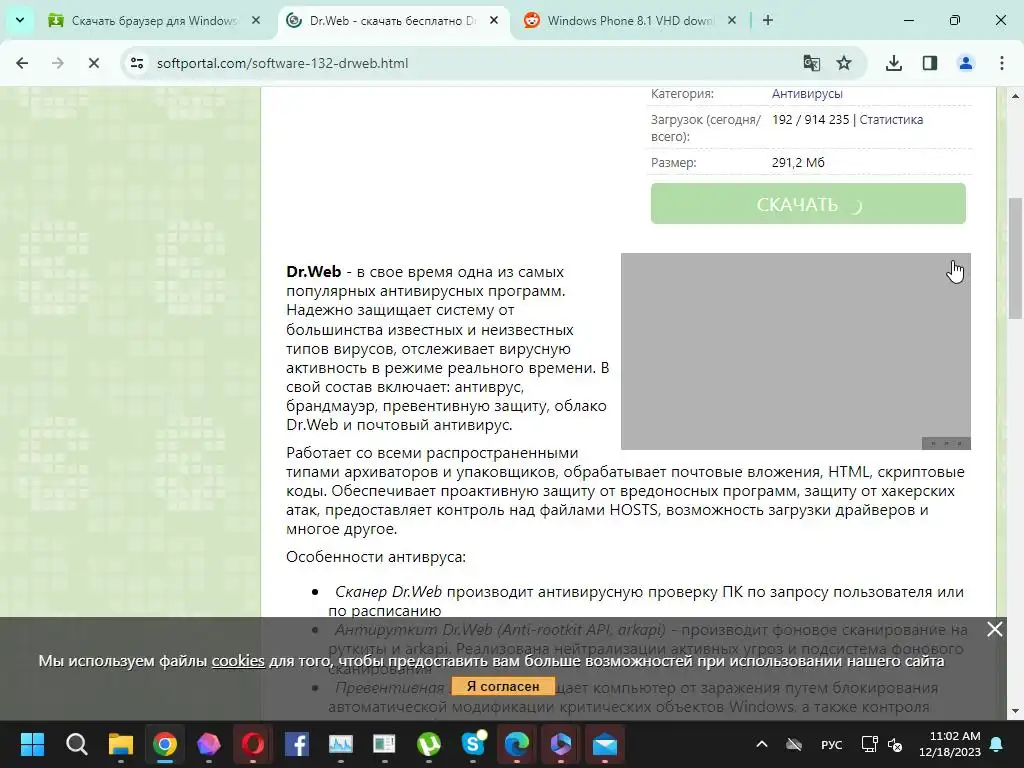
Task: Toggle the Chrome side panel
Action: (x=930, y=63)
